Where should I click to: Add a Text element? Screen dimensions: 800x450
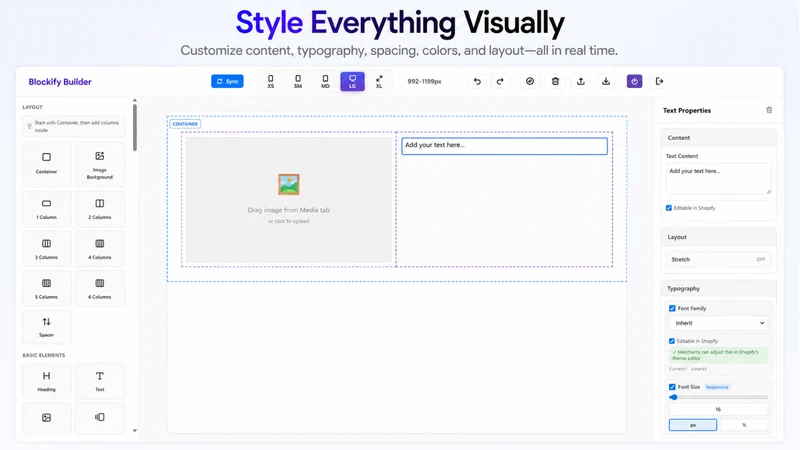click(x=99, y=381)
